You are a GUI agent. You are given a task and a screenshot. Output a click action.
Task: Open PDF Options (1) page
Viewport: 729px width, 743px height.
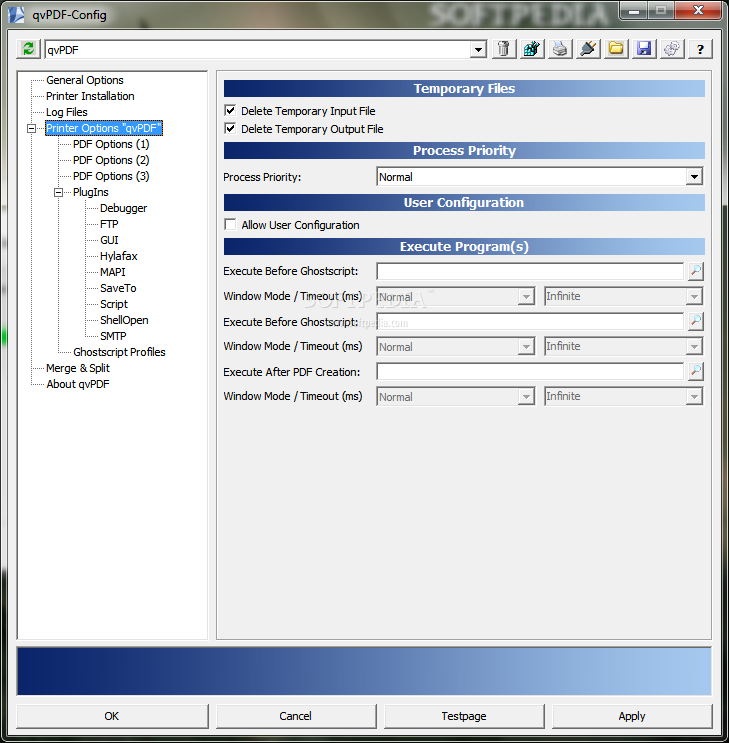pyautogui.click(x=111, y=144)
